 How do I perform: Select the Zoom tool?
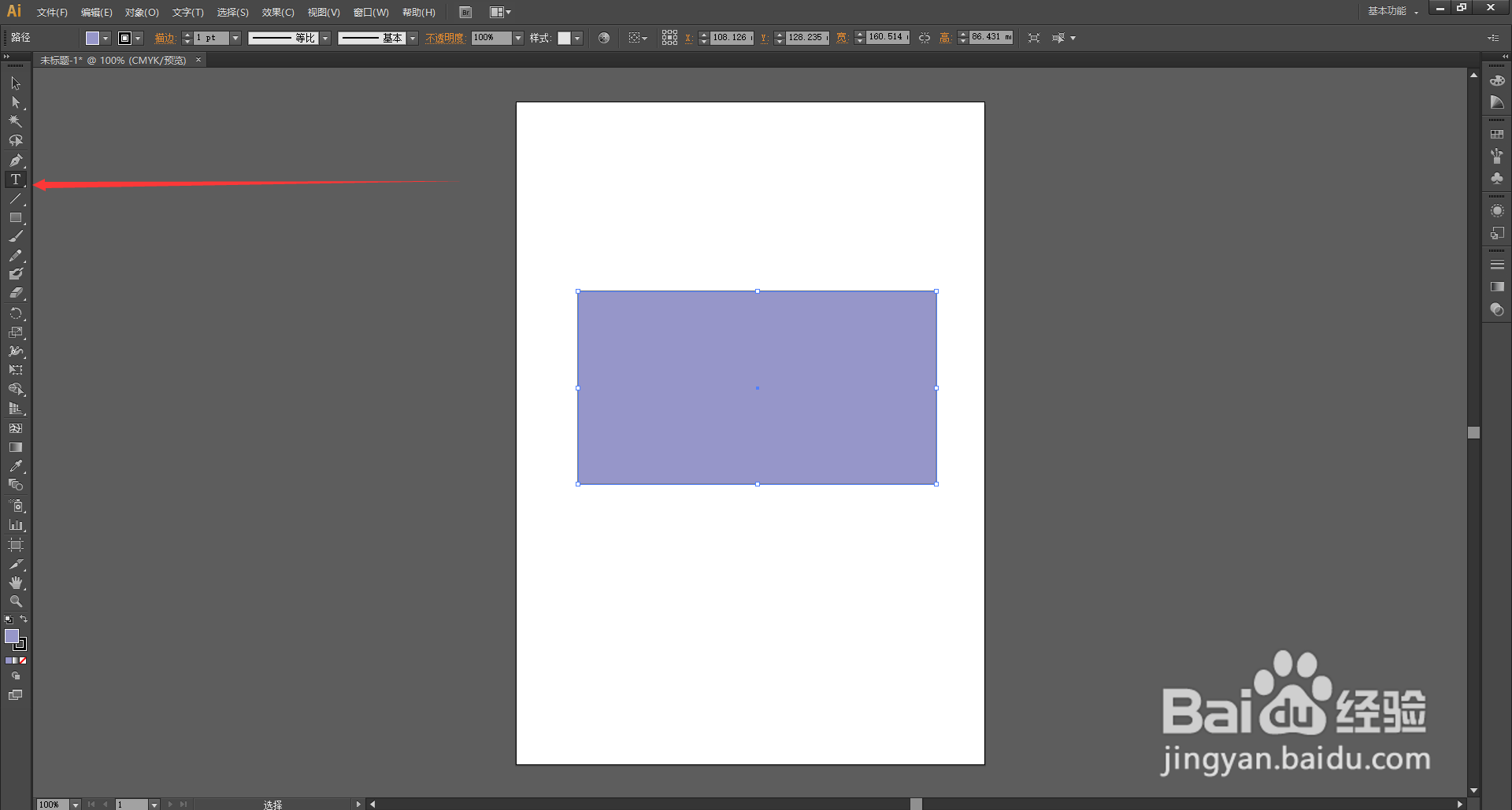click(x=16, y=601)
